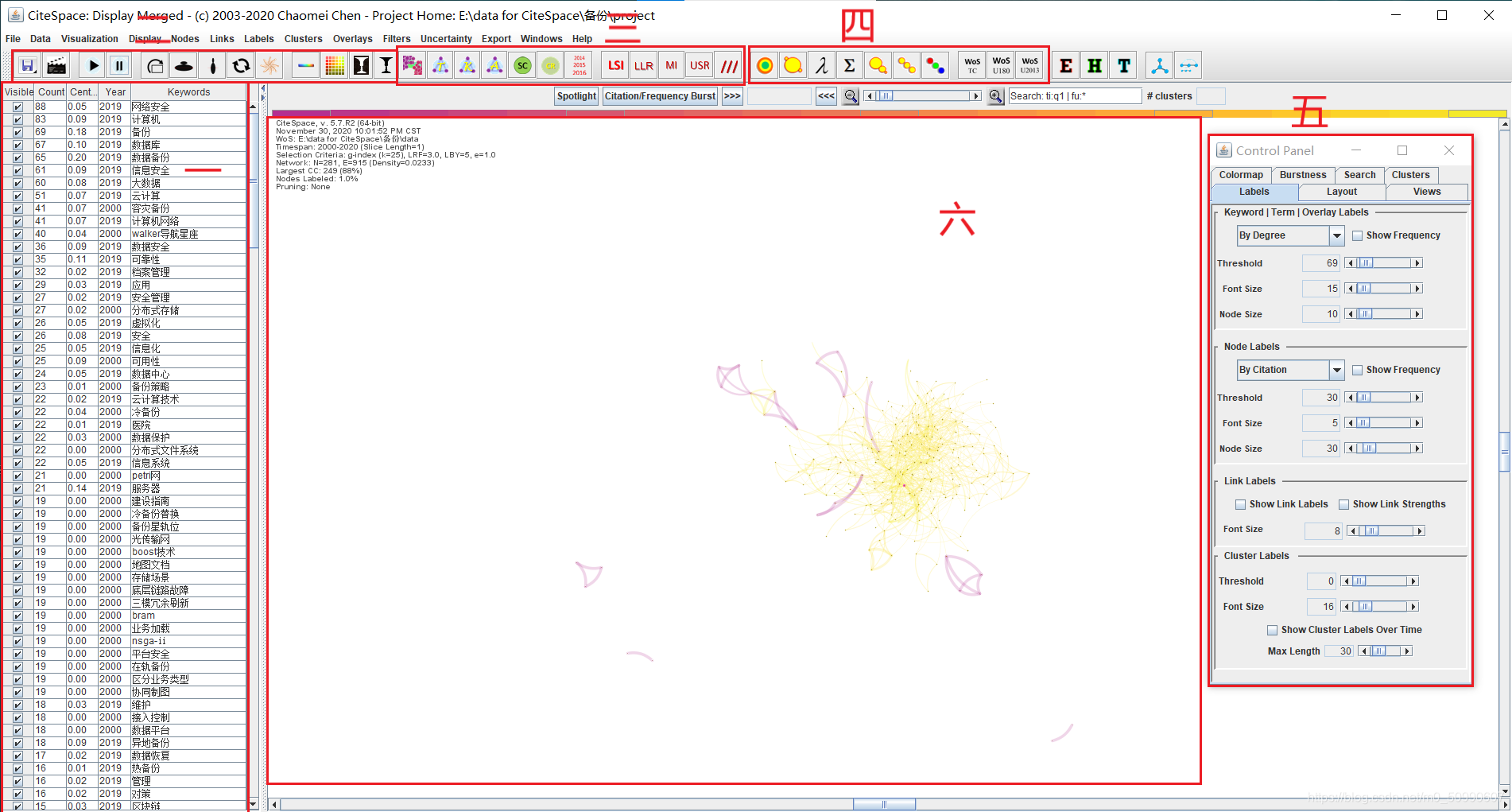Click the green H icon
This screenshot has width=1512, height=812.
pyautogui.click(x=1095, y=66)
